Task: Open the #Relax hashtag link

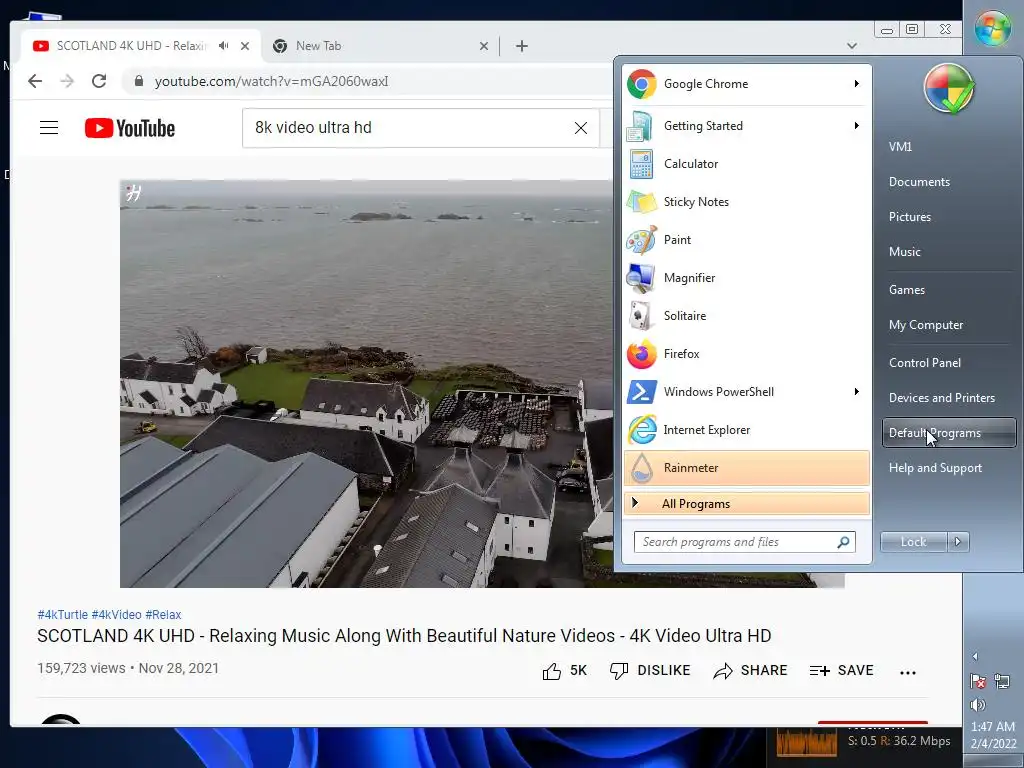Action: click(163, 615)
